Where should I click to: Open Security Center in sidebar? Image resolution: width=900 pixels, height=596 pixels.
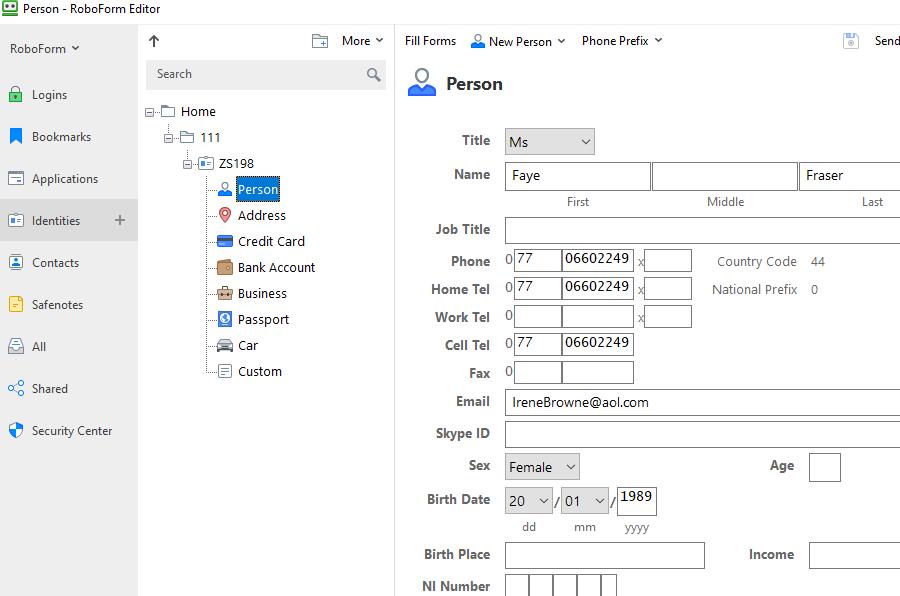pyautogui.click(x=71, y=431)
